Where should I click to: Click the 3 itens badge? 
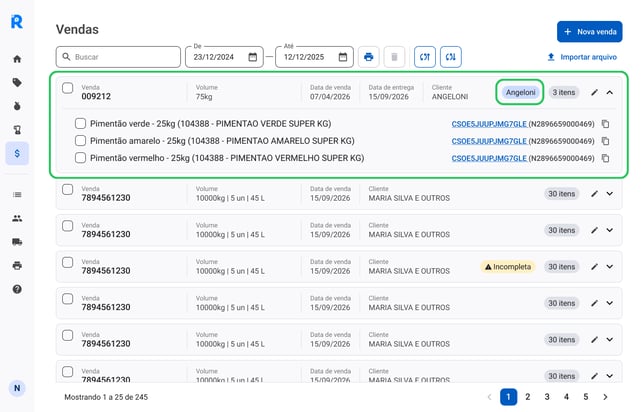click(564, 92)
